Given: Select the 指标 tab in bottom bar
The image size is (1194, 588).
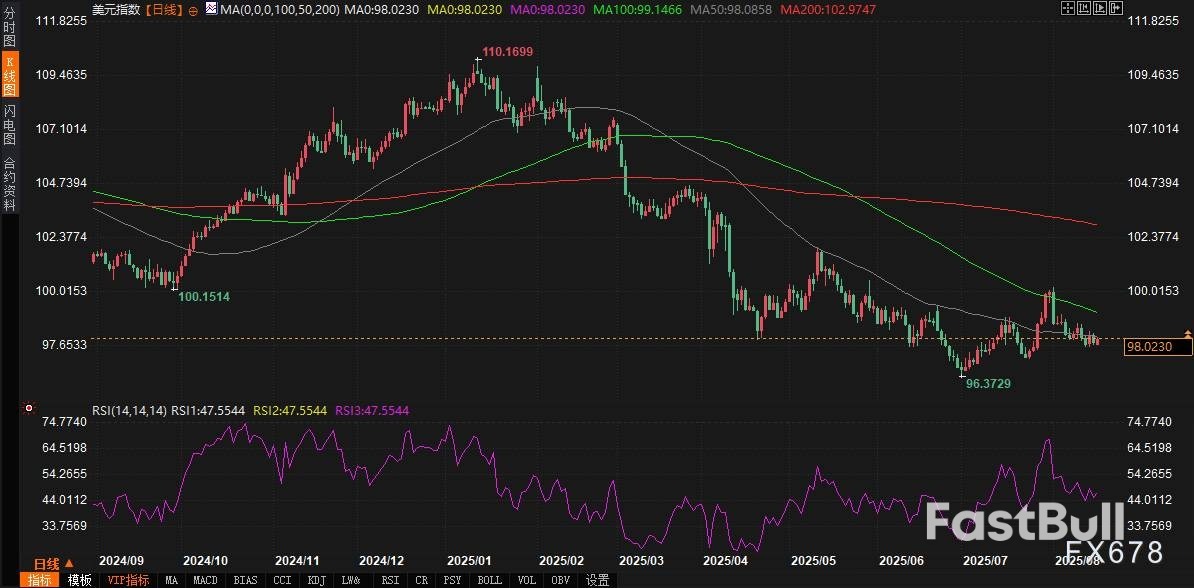Looking at the screenshot, I should [40, 580].
